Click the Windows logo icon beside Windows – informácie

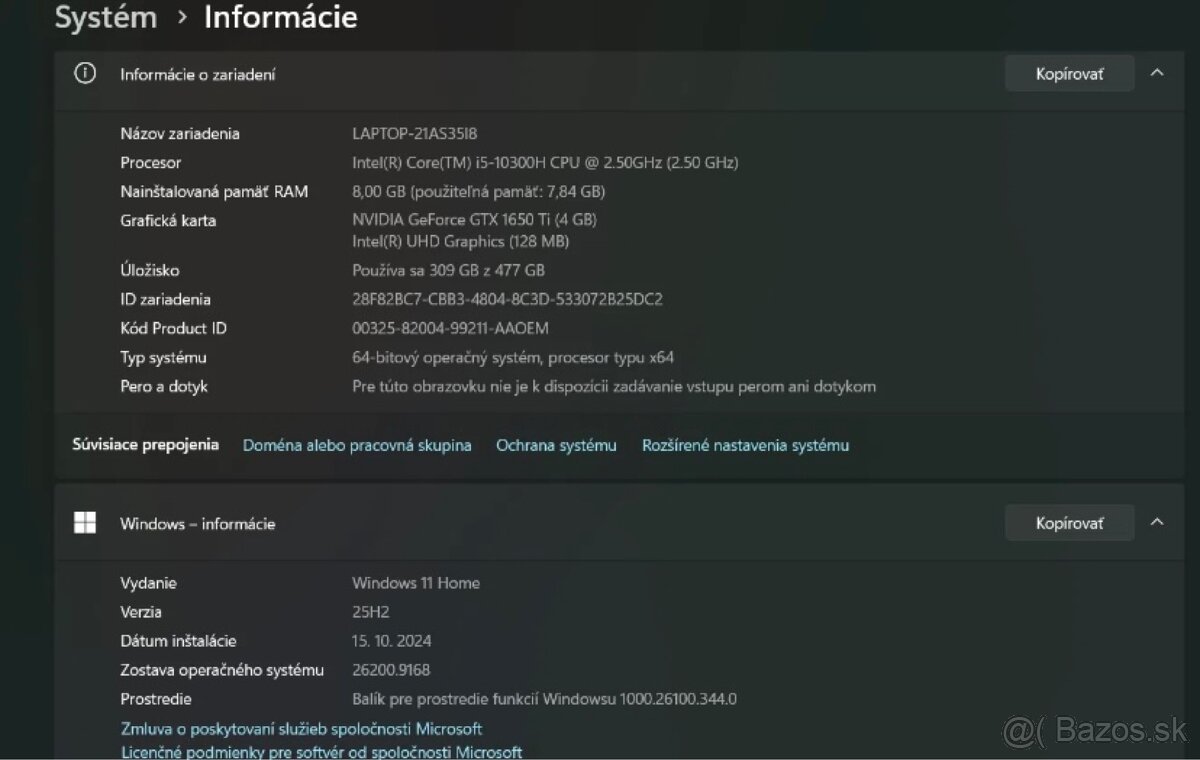click(x=85, y=523)
